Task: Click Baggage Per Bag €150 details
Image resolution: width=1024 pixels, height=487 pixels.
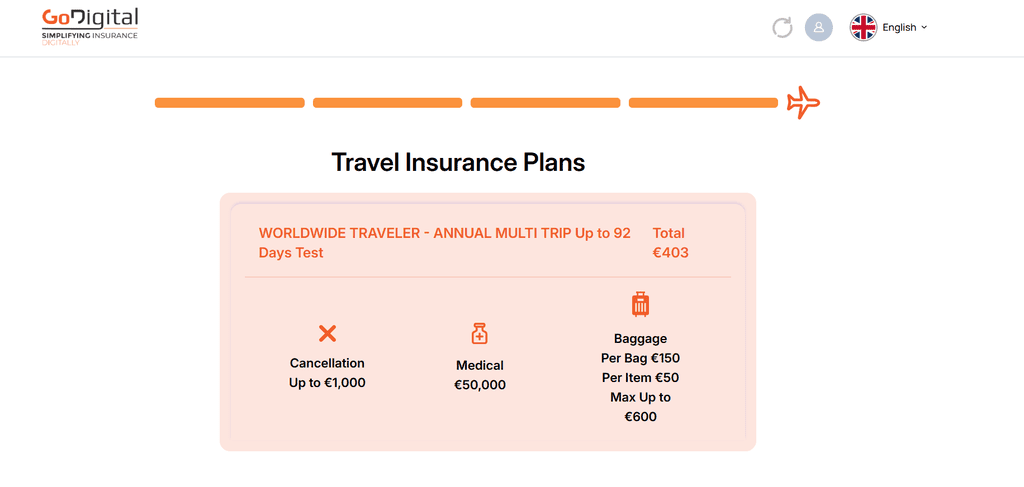Action: (640, 358)
